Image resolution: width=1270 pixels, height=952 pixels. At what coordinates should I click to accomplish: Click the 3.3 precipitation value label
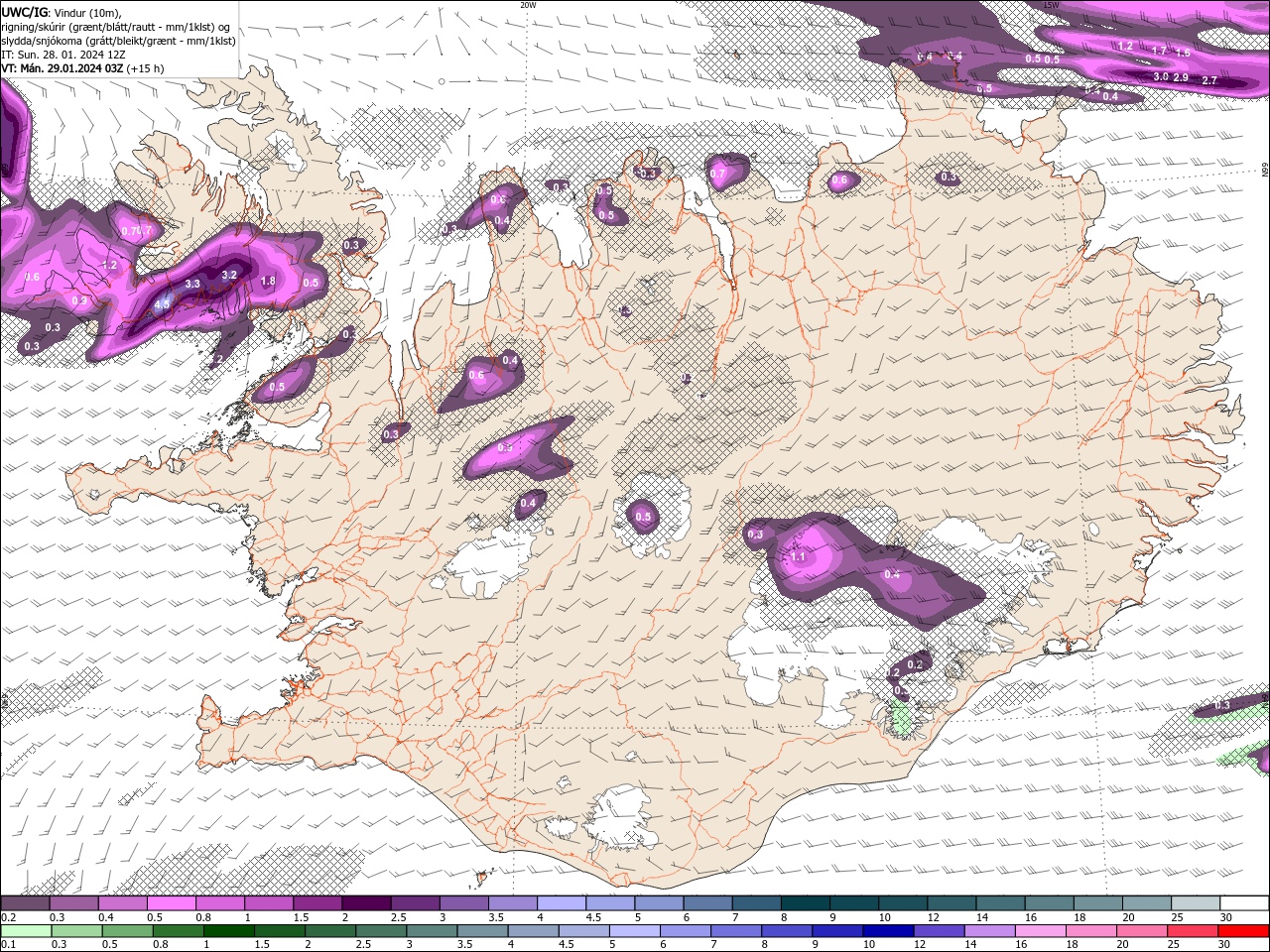click(192, 284)
